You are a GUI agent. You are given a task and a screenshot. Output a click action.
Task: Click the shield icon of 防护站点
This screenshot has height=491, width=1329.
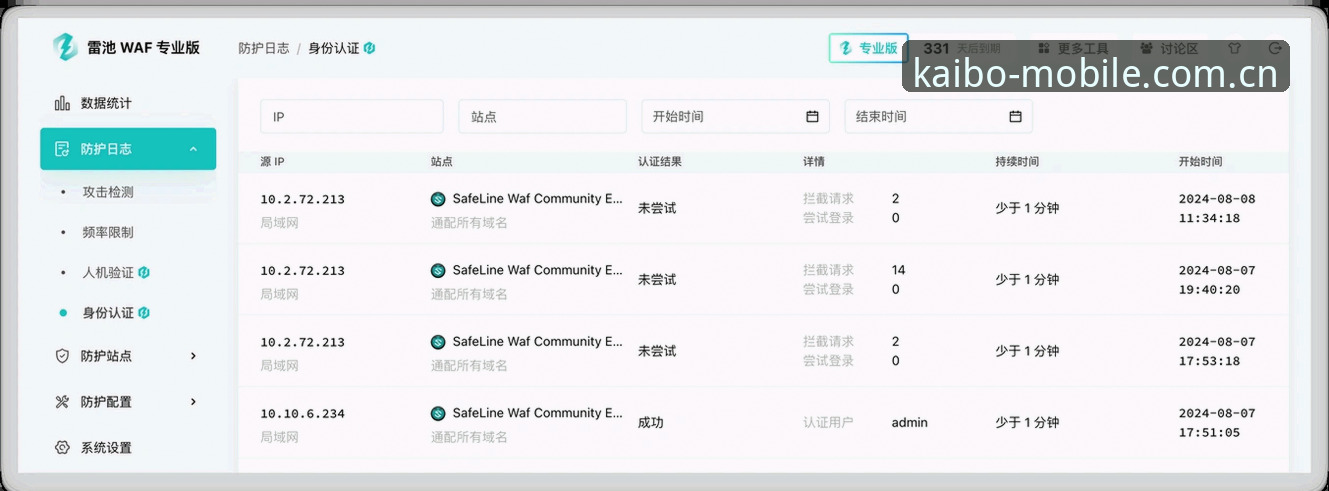62,356
